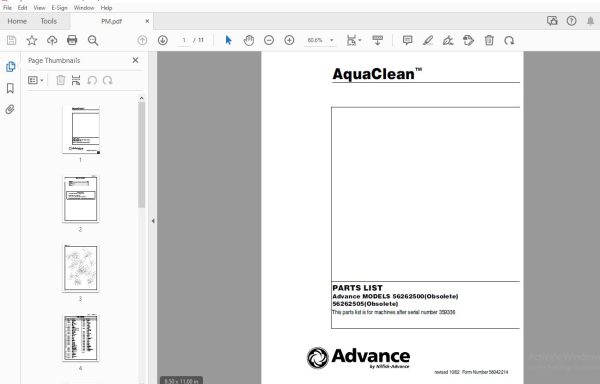Switch to the Home tab
600x384 pixels.
(17, 21)
